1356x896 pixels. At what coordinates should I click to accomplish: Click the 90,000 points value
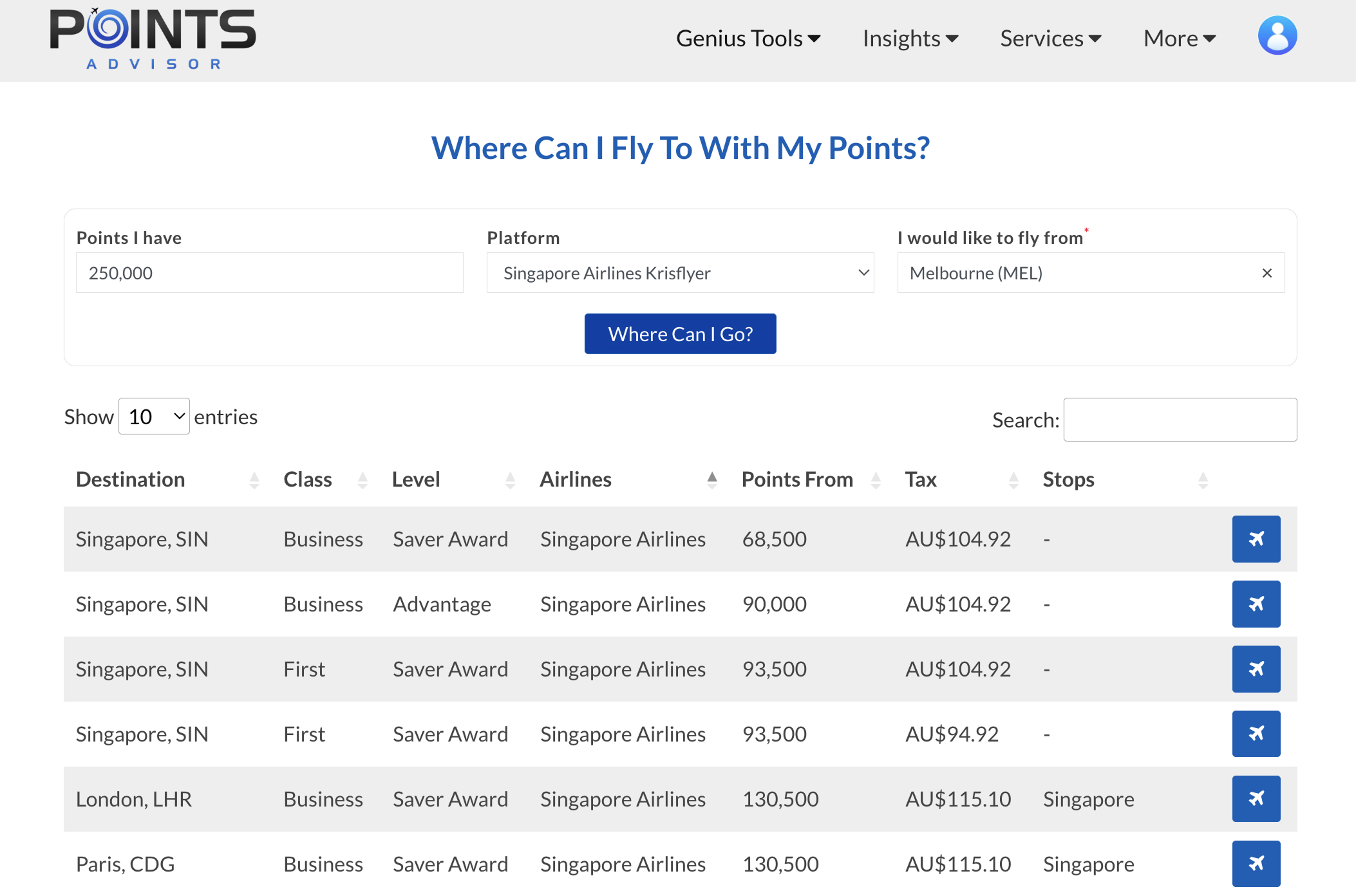[x=774, y=604]
